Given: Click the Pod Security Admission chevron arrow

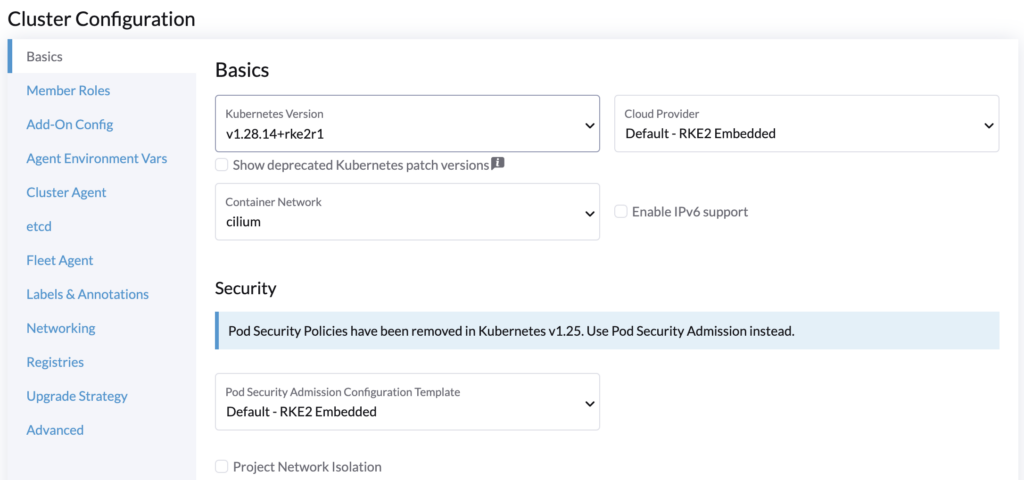Looking at the screenshot, I should click(x=589, y=403).
